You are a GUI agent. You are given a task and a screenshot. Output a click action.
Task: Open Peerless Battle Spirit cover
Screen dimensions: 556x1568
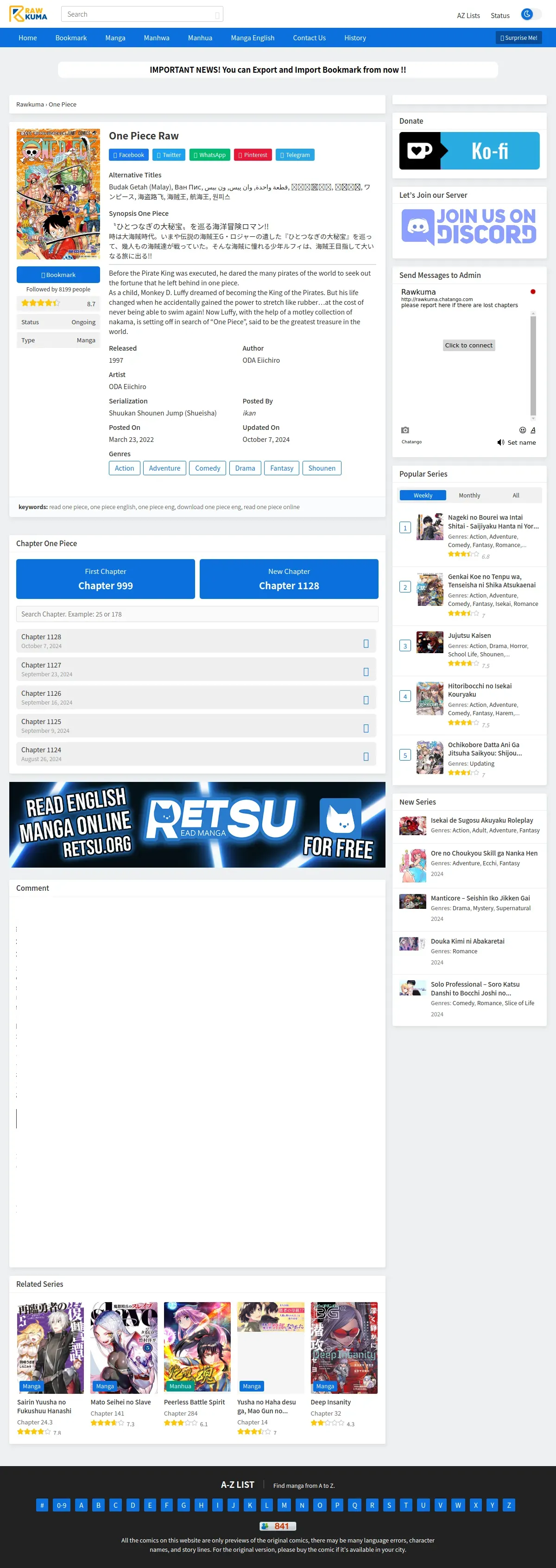tap(197, 1348)
